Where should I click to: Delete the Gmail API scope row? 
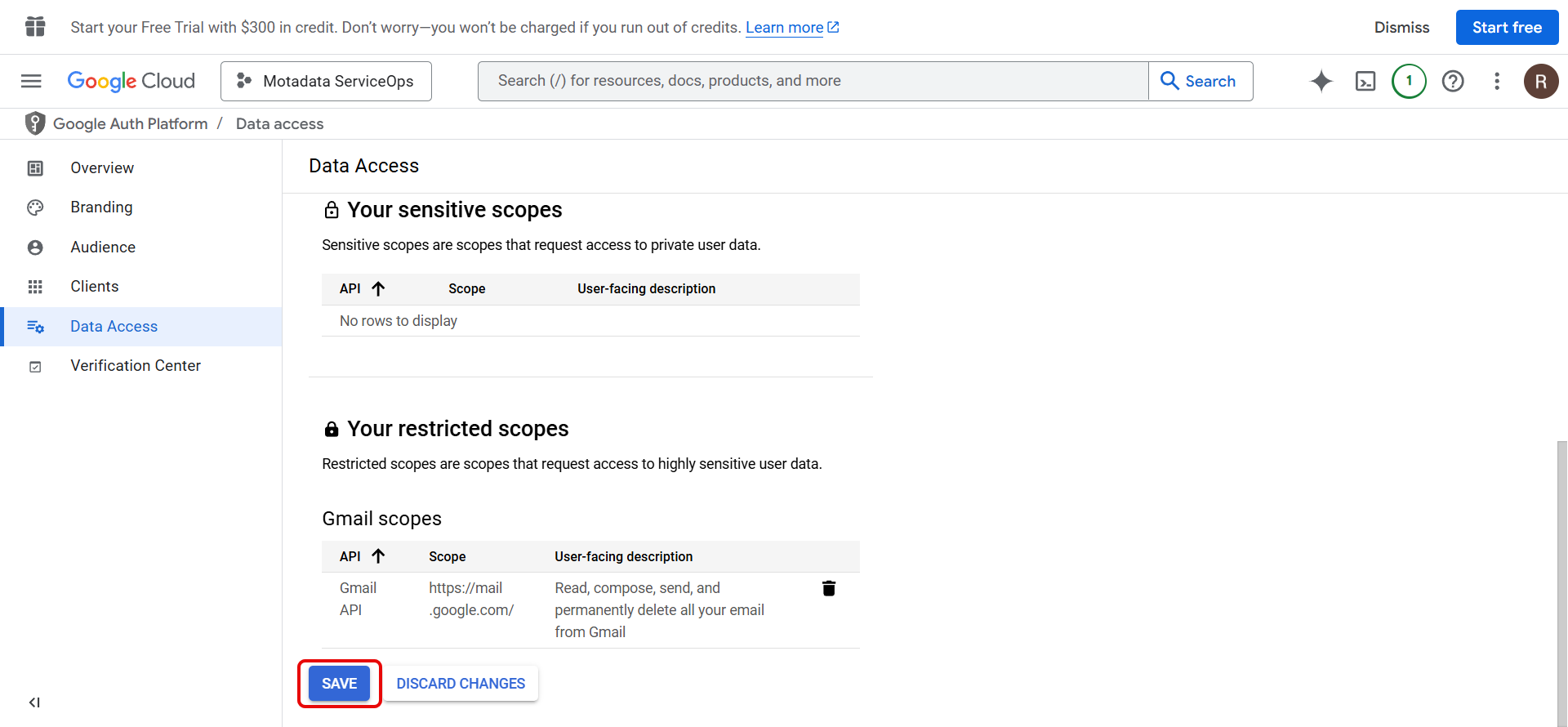point(829,588)
